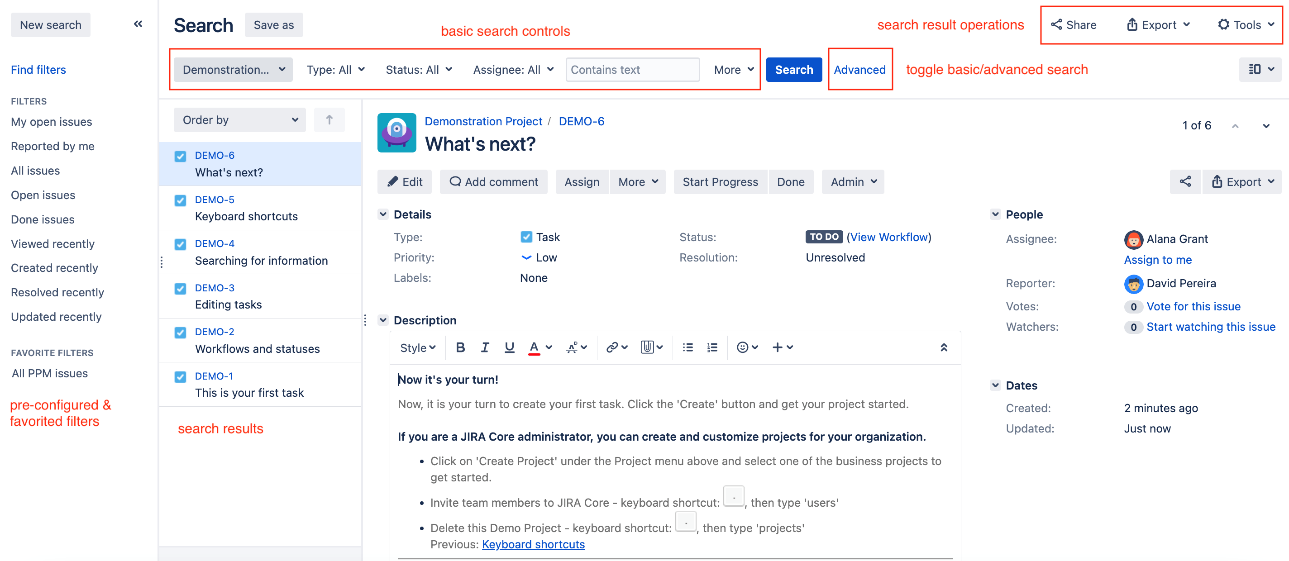
Task: Click Start Progress workflow button
Action: 720,182
